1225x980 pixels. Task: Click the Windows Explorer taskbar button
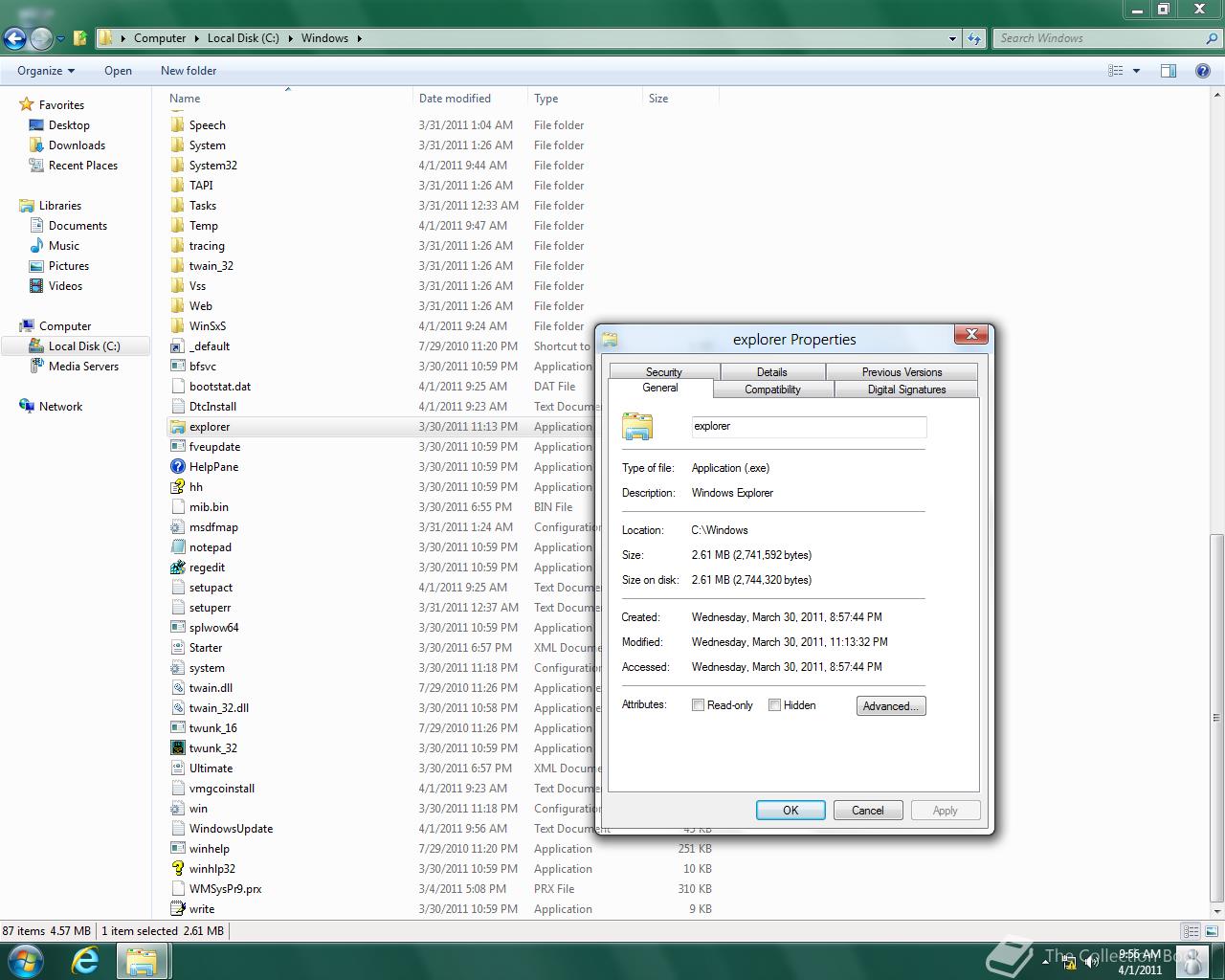(x=143, y=961)
